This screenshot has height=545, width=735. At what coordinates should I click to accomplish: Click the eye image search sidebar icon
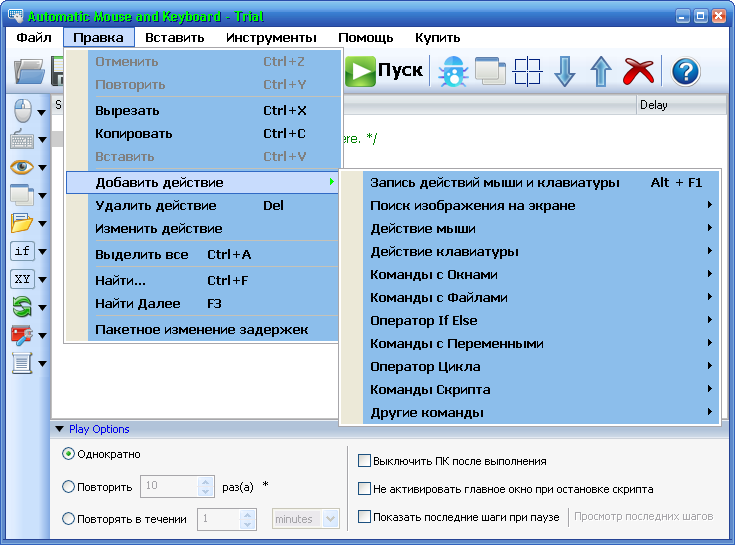click(22, 167)
